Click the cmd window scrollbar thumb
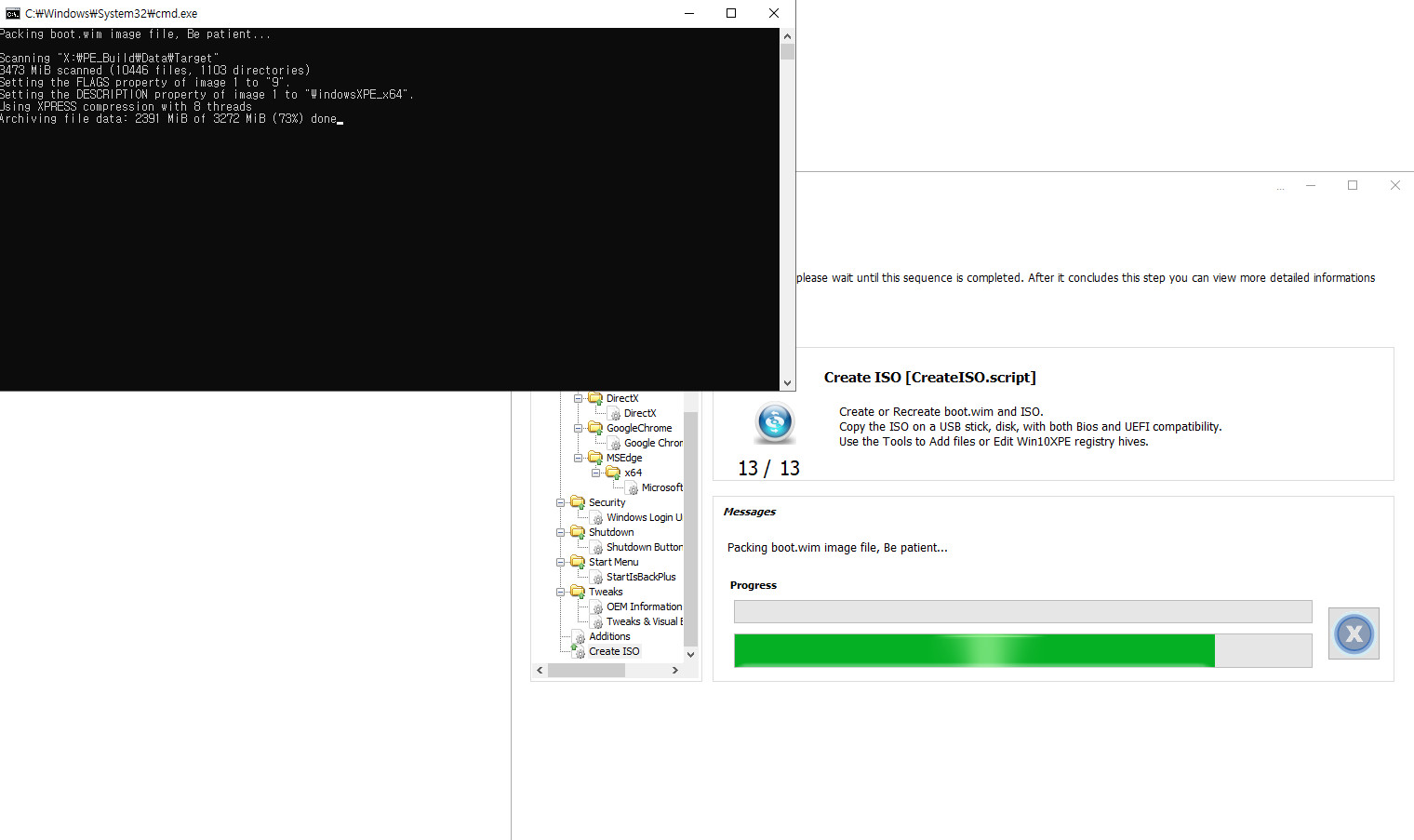Screen dimensions: 1414x840 788,52
